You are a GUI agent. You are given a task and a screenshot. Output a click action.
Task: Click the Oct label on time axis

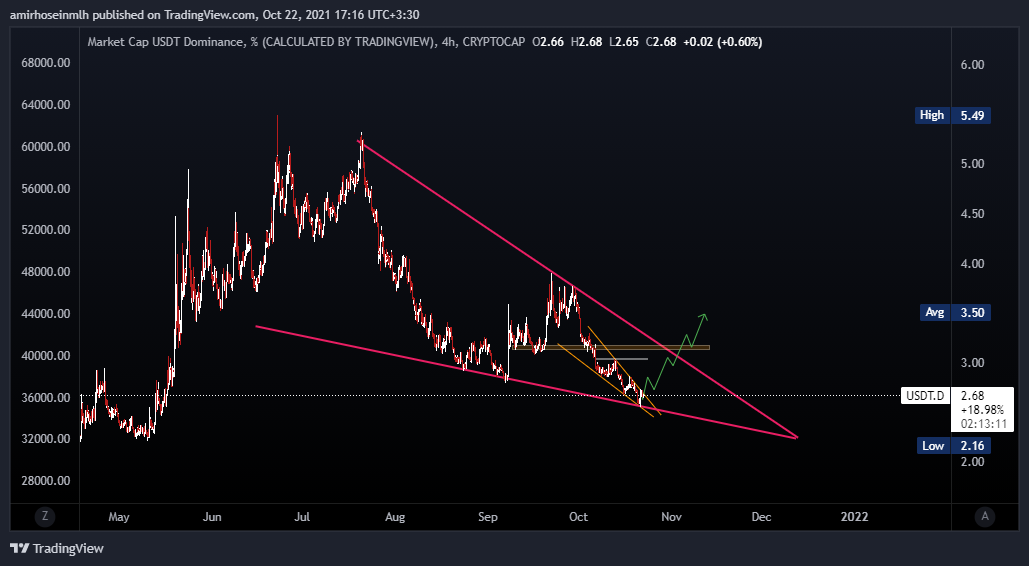pyautogui.click(x=578, y=517)
